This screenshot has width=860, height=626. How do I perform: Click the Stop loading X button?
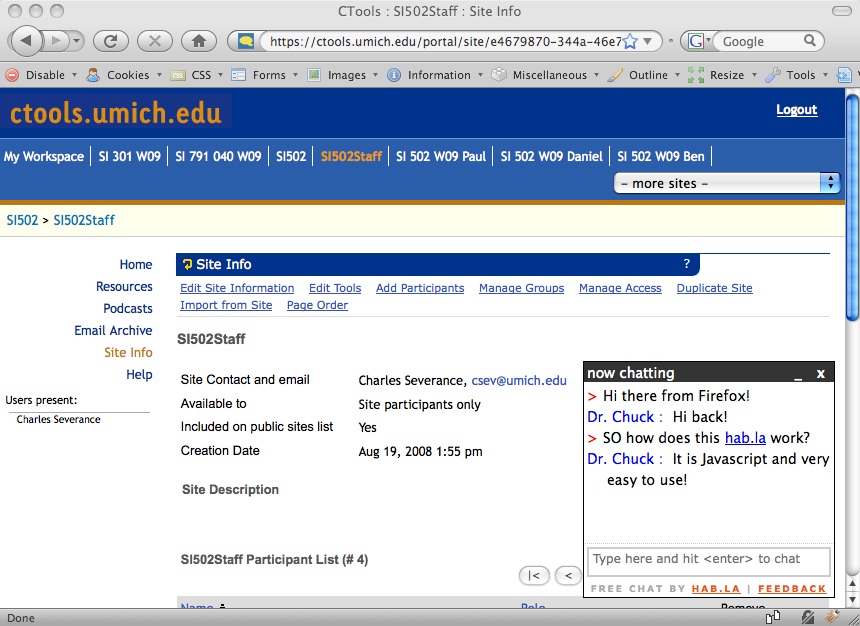tap(155, 41)
